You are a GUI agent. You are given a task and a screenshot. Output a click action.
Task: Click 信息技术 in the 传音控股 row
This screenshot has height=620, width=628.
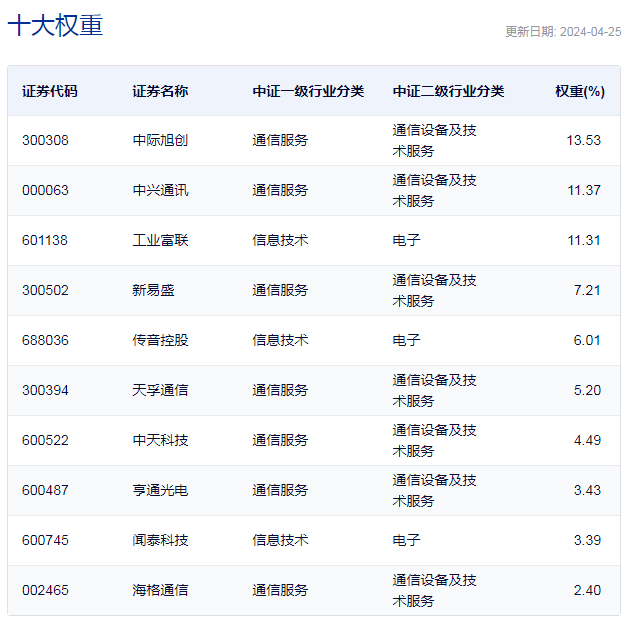(x=280, y=340)
